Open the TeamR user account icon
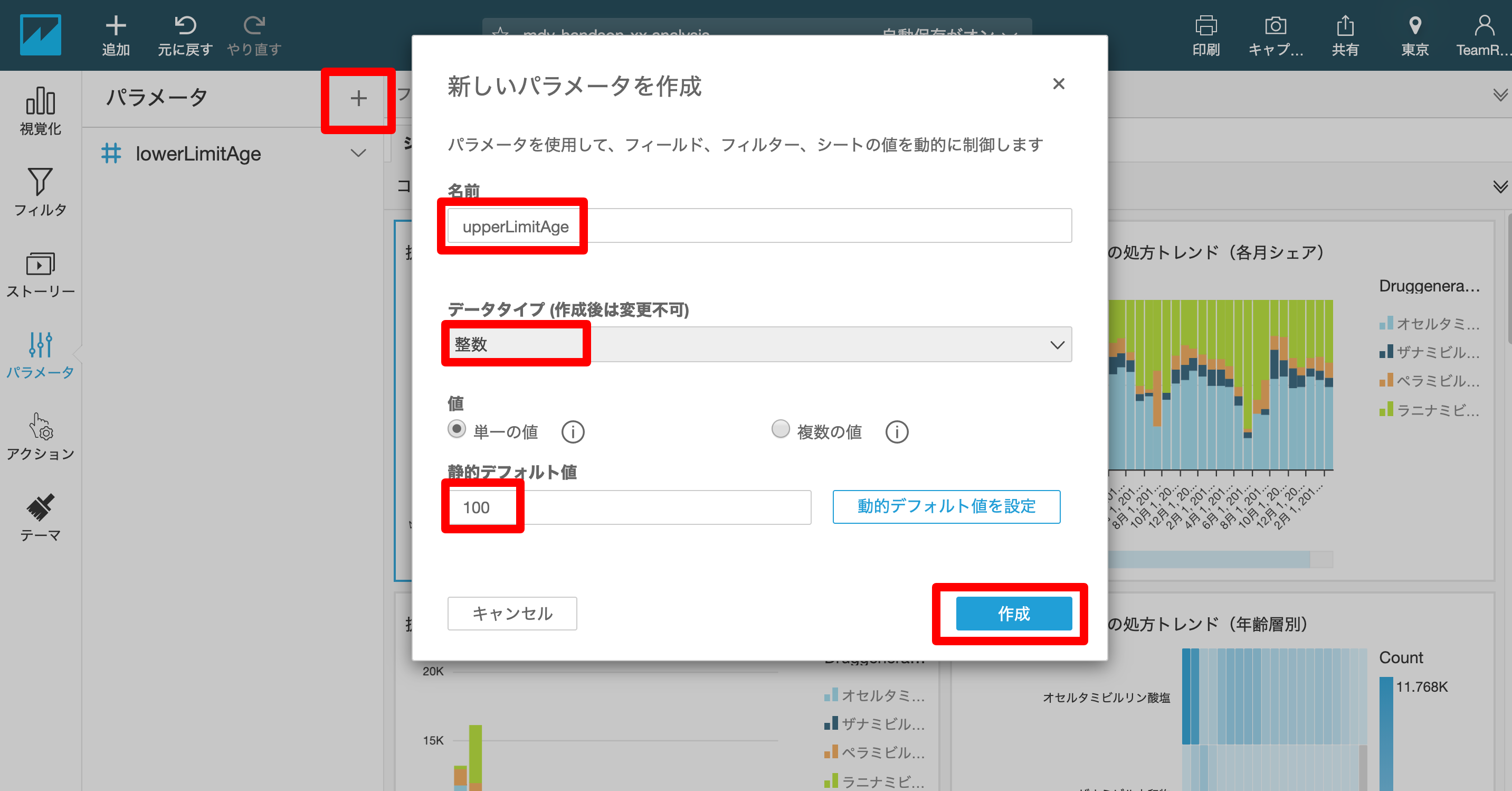Image resolution: width=1512 pixels, height=791 pixels. tap(1484, 26)
